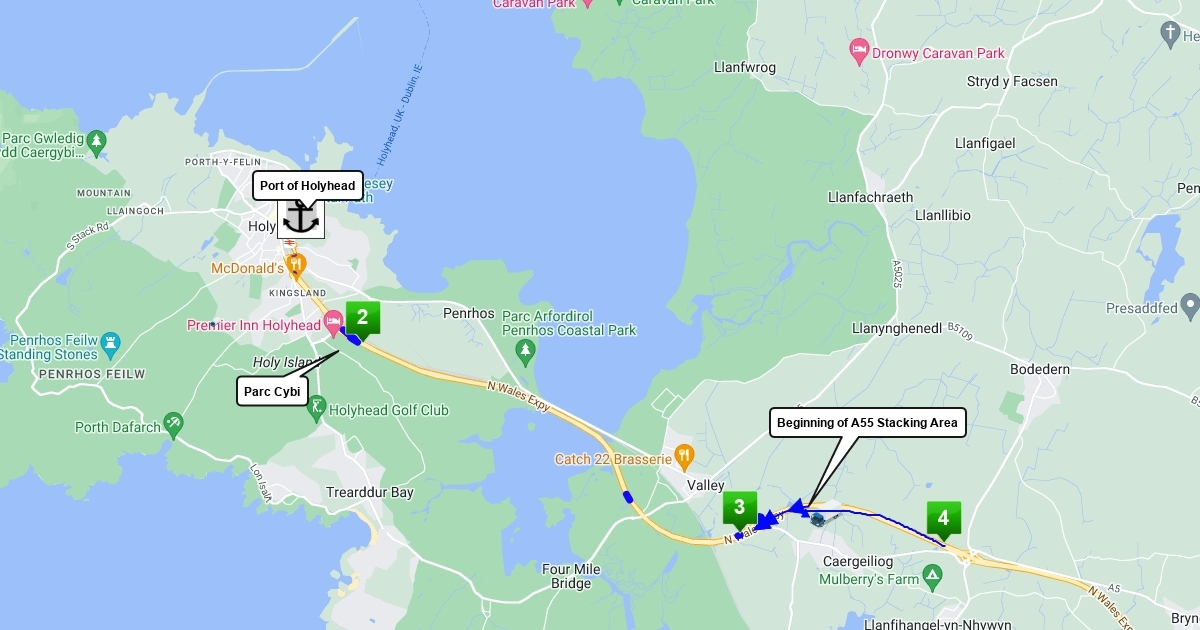The image size is (1200, 630).
Task: Click Mulberry's Farm campsite pin
Action: [932, 576]
